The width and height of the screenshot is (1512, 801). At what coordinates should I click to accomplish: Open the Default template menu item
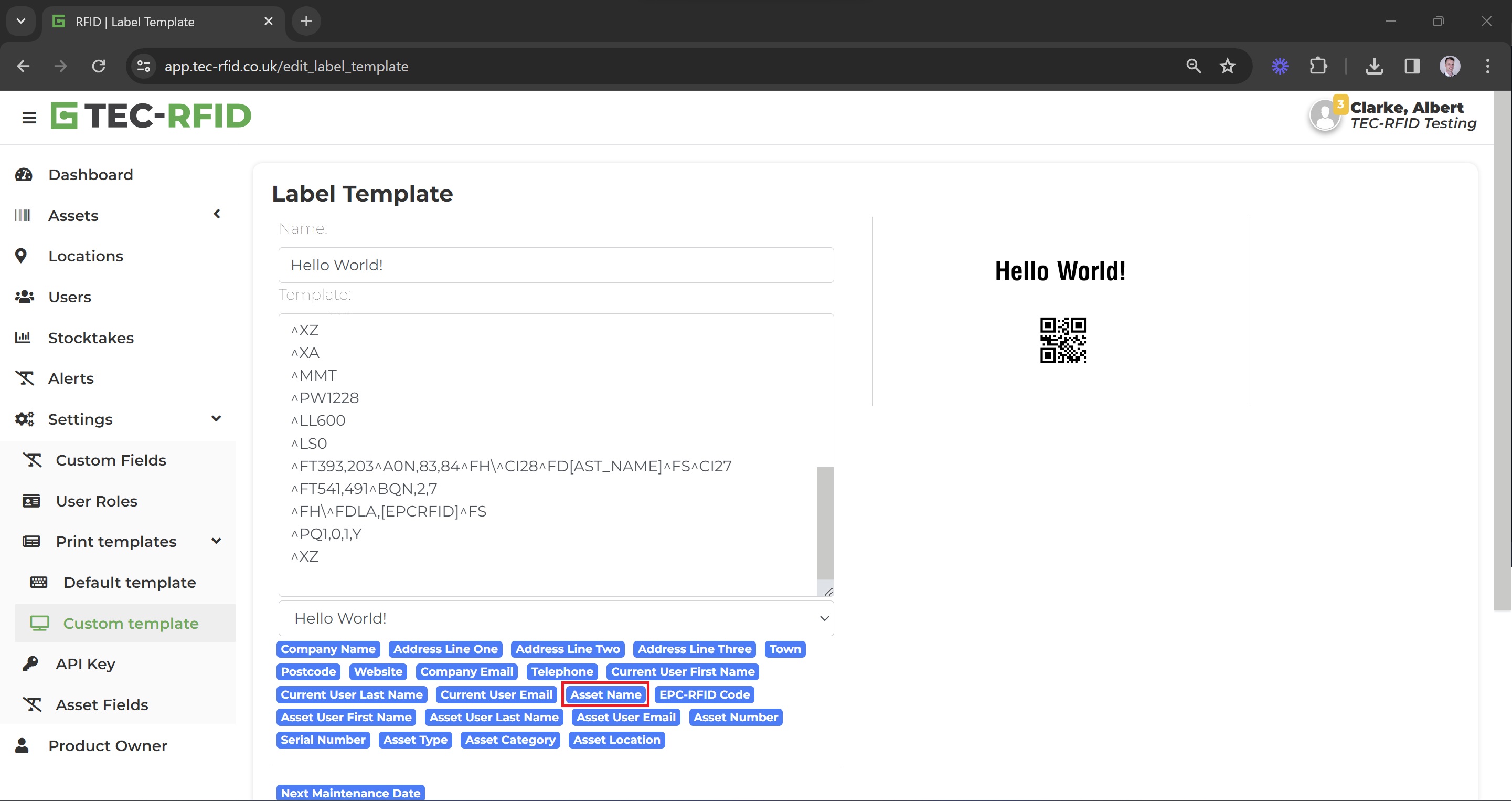click(129, 582)
